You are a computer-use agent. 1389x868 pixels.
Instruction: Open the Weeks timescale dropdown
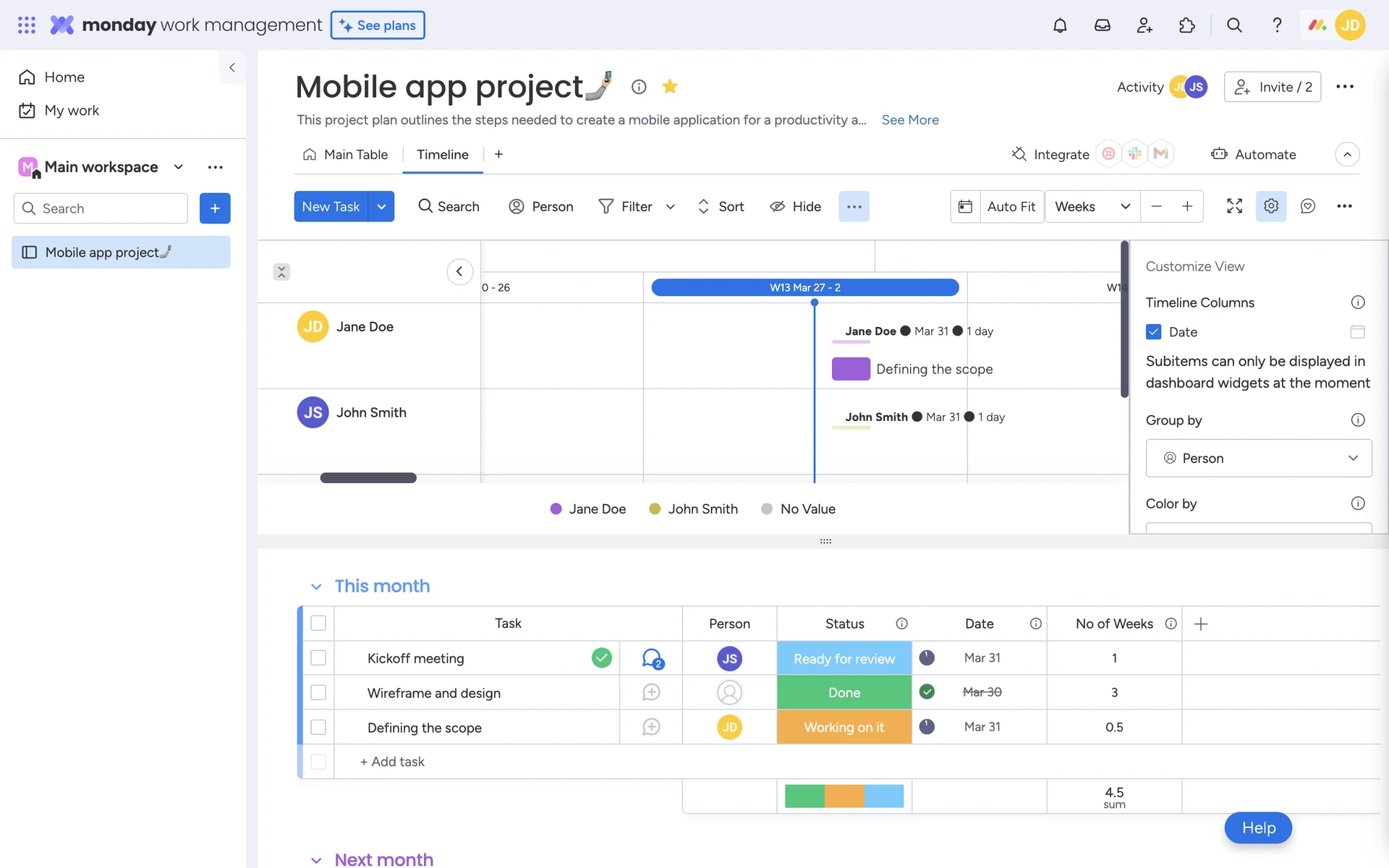(1092, 206)
